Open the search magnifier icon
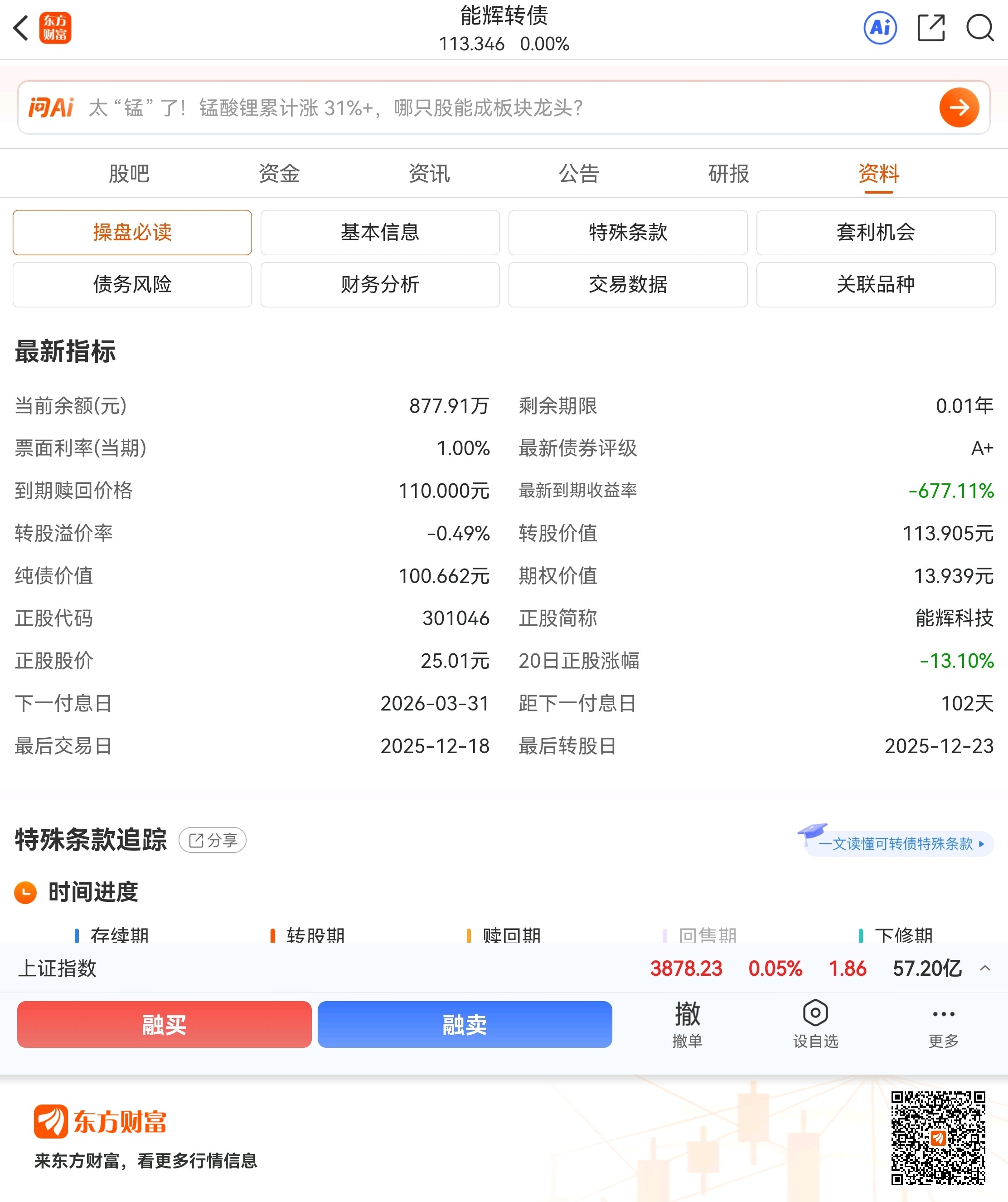 980,28
